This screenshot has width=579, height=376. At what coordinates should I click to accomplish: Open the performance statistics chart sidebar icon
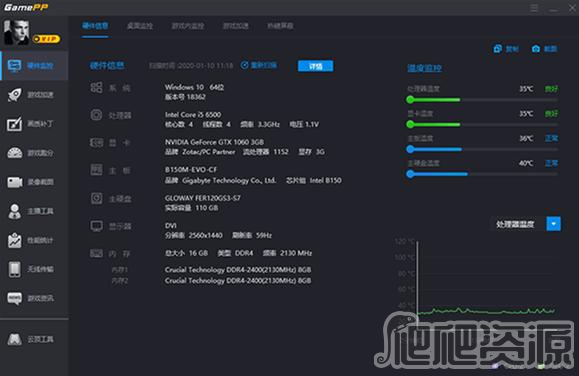click(14, 240)
